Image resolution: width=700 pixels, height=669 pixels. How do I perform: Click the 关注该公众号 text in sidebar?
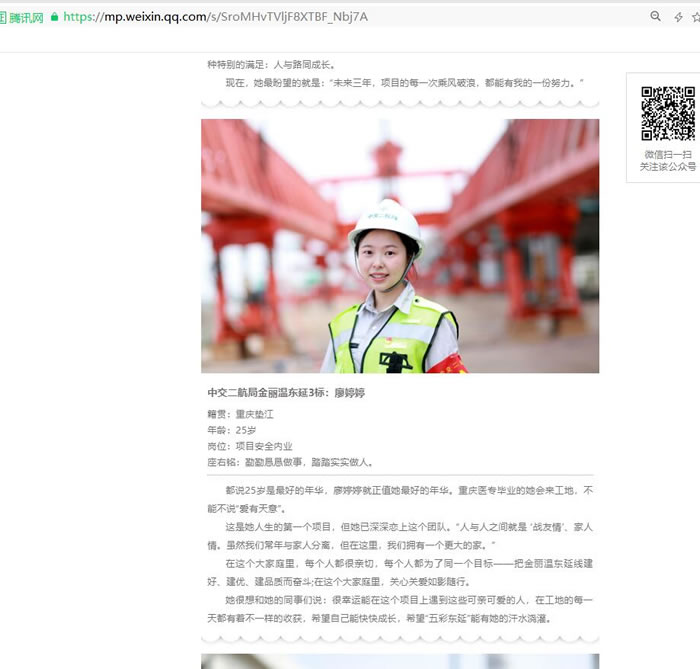click(668, 167)
